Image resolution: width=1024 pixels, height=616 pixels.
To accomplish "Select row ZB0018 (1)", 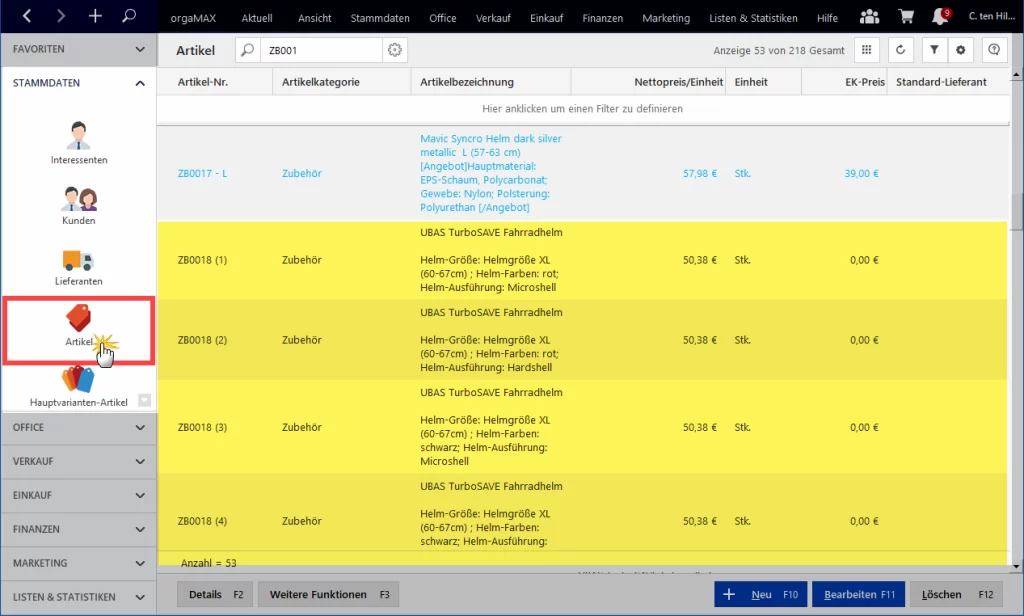I will [583, 260].
